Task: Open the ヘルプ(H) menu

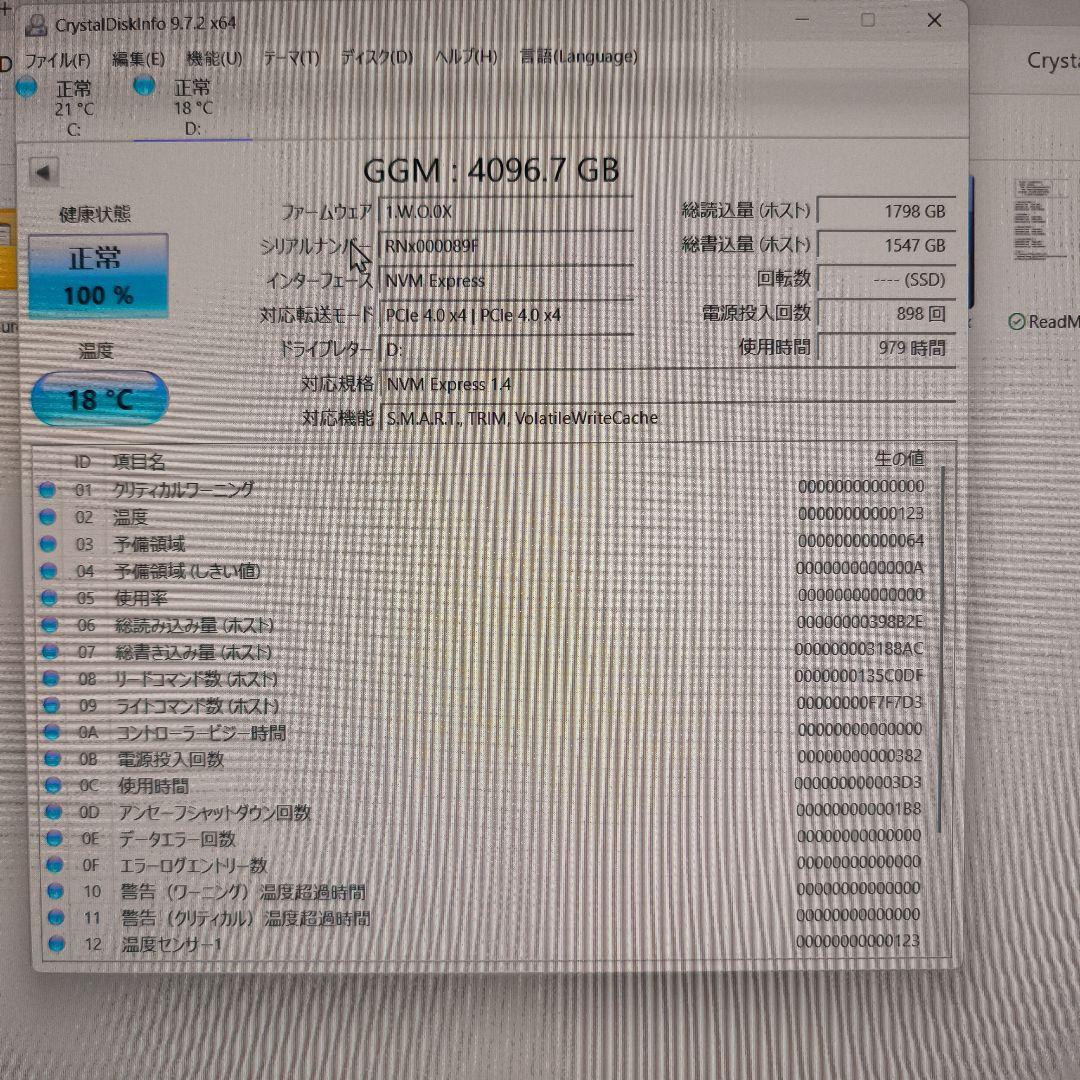Action: pos(466,56)
